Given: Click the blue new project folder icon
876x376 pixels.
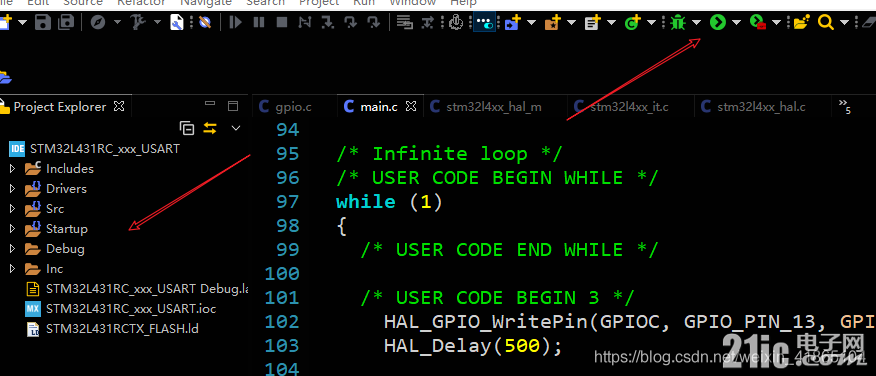Looking at the screenshot, I should click(x=512, y=22).
